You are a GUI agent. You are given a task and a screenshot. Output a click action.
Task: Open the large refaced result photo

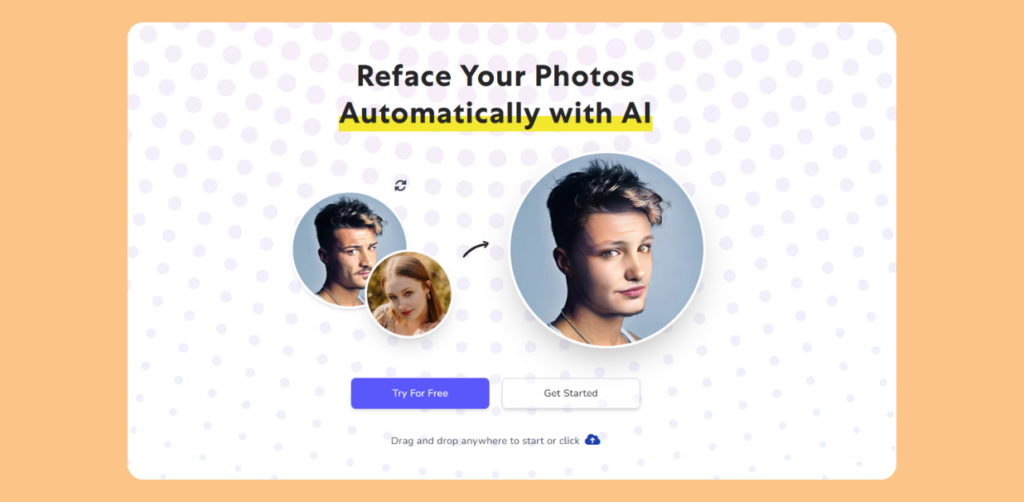pos(607,249)
